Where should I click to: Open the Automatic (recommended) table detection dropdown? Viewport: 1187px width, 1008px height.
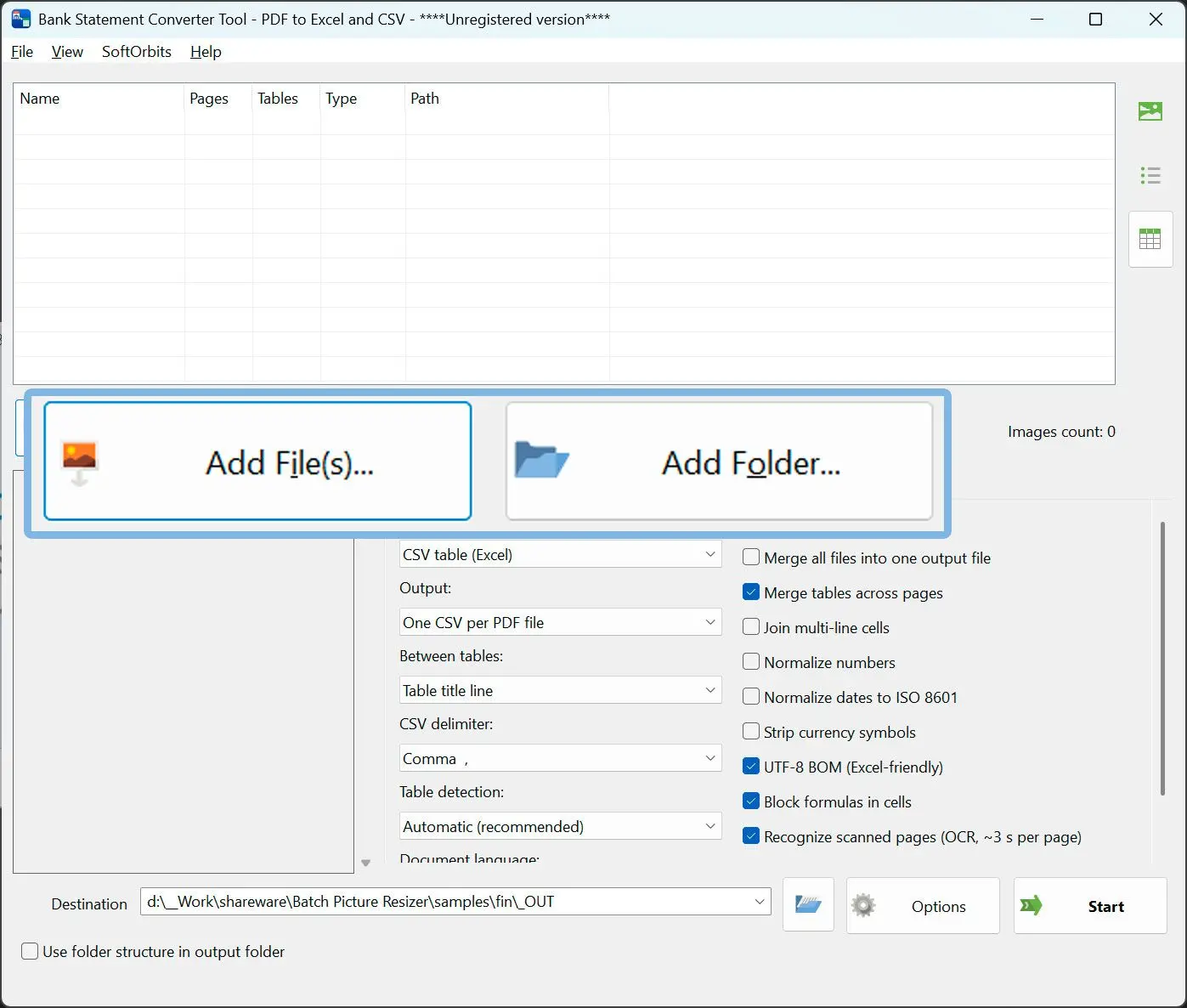(x=561, y=826)
